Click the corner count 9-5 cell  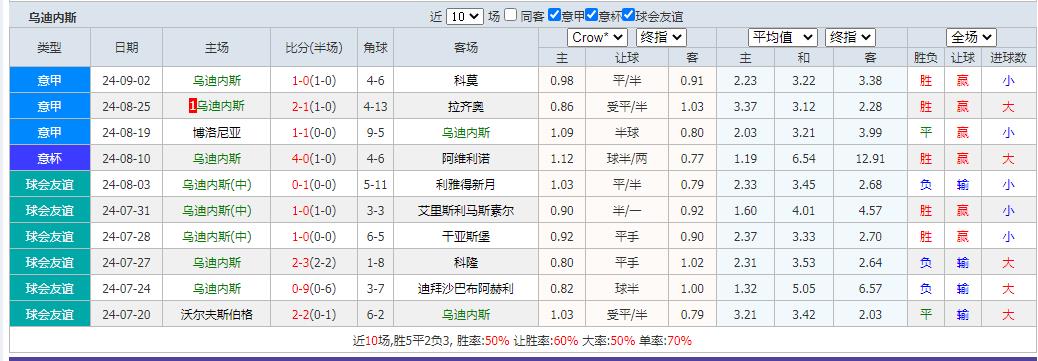click(x=375, y=132)
